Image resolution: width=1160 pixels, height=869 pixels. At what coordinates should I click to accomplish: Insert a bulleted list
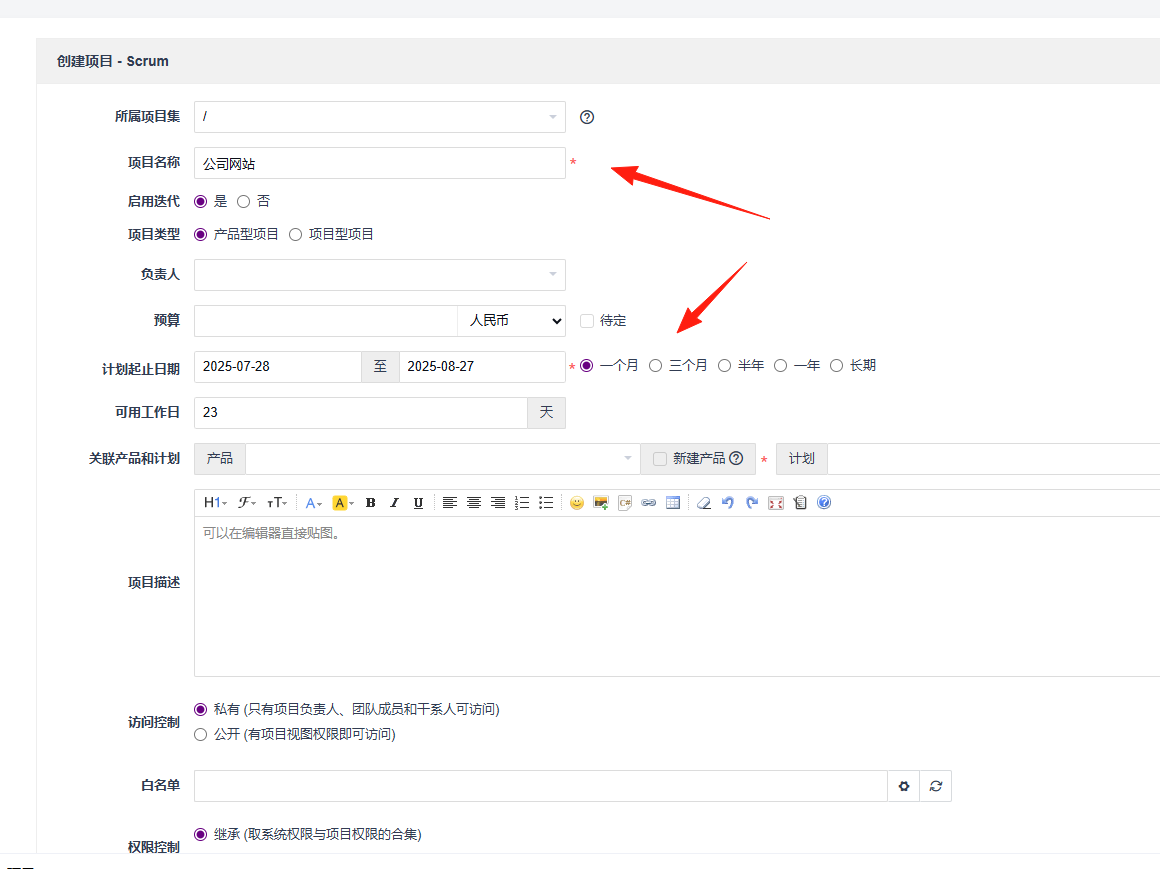546,503
